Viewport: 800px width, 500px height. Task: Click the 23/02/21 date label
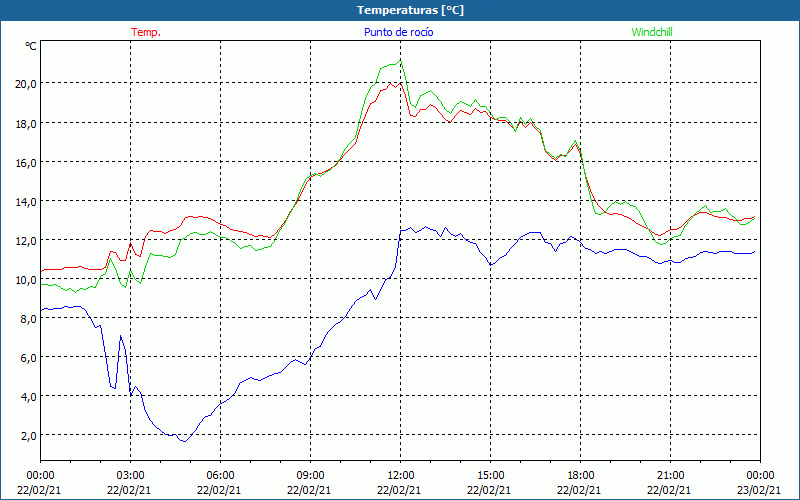click(x=759, y=490)
